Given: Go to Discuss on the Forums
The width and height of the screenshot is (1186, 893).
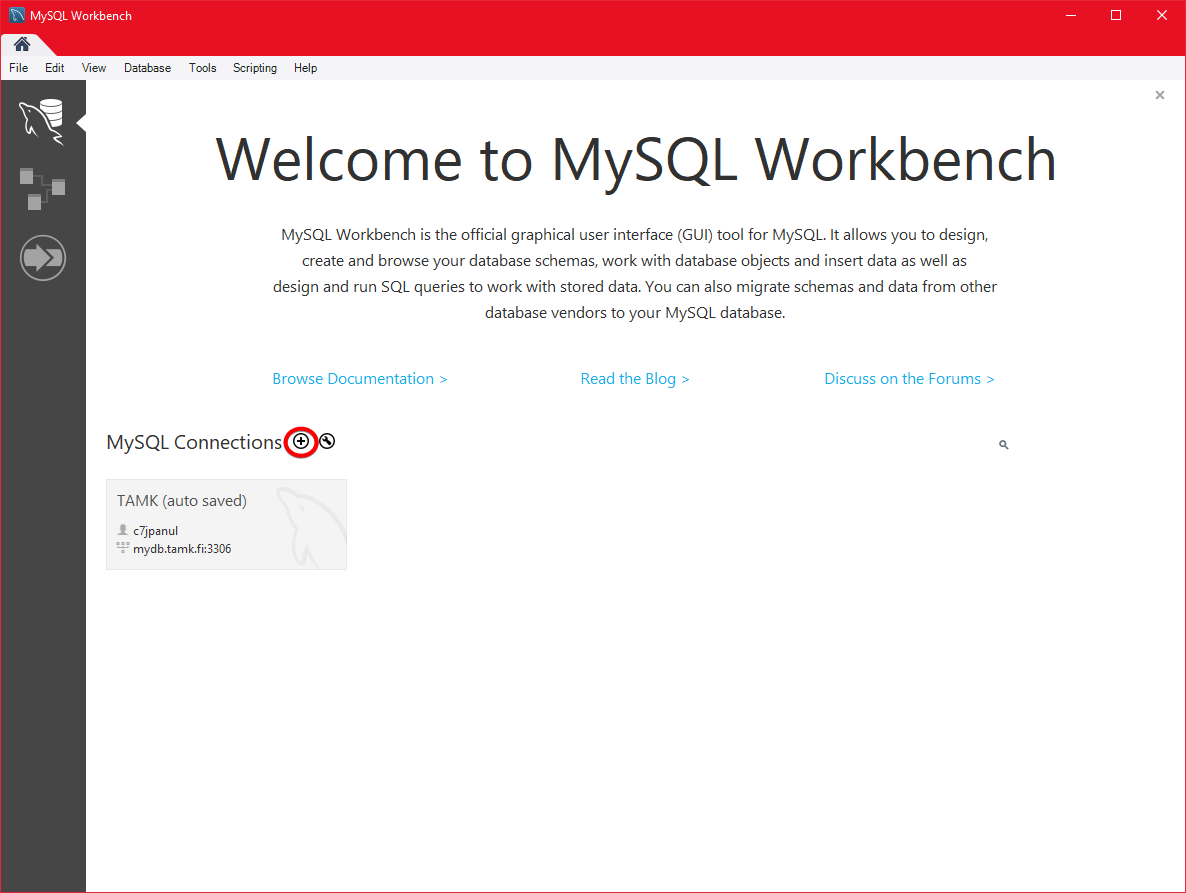Looking at the screenshot, I should click(x=908, y=379).
